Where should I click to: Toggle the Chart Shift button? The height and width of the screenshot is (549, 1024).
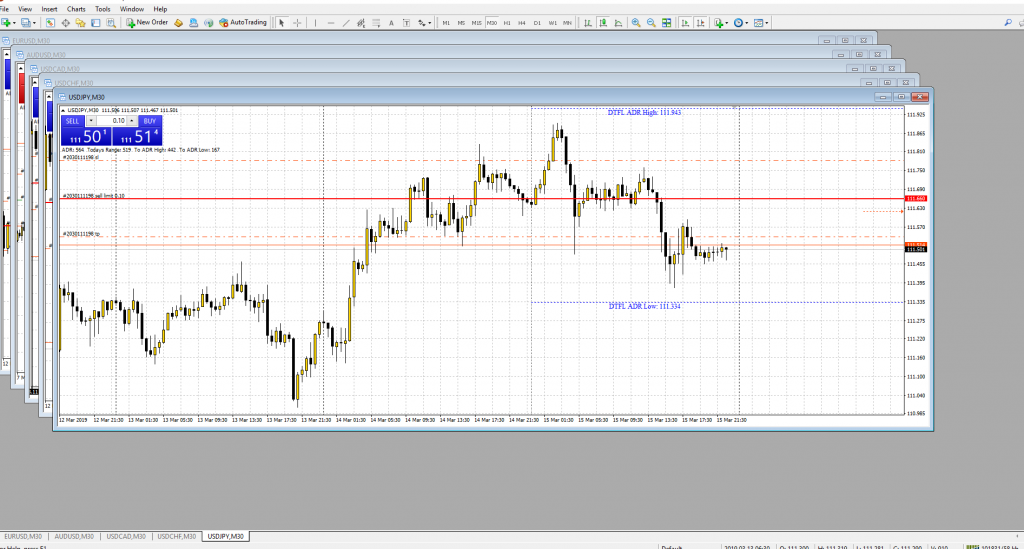[700, 23]
